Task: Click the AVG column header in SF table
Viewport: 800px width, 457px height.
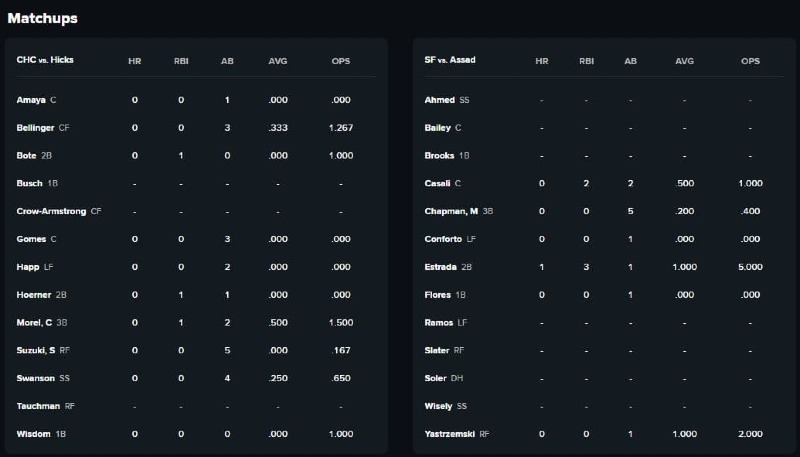Action: click(x=684, y=61)
